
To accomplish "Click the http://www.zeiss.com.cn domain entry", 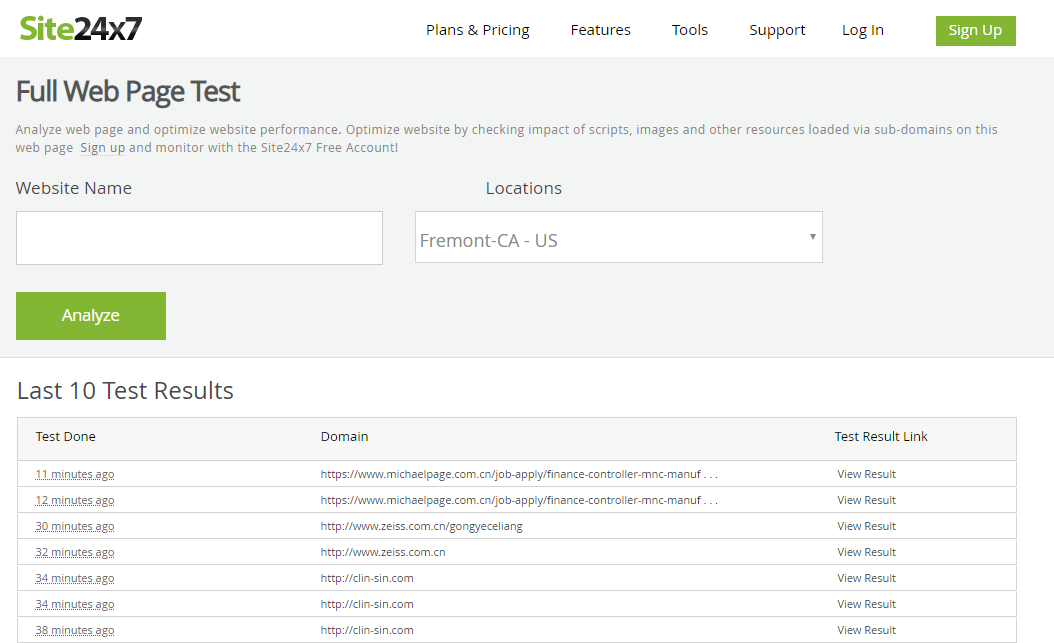I will pos(383,552).
